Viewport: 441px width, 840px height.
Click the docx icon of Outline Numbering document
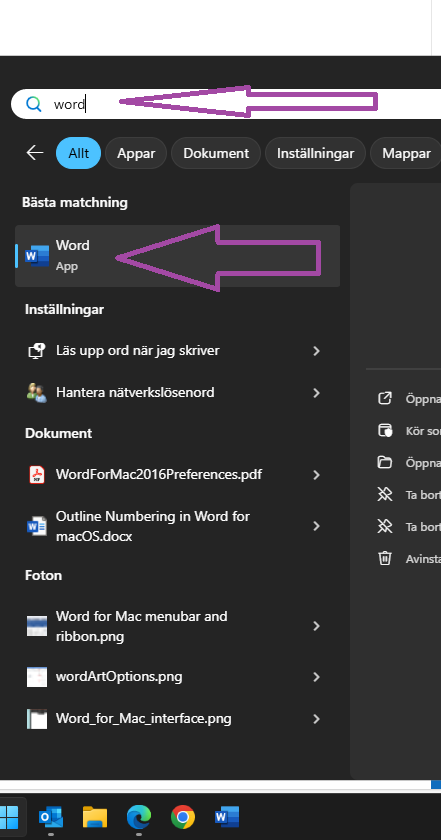(36, 526)
